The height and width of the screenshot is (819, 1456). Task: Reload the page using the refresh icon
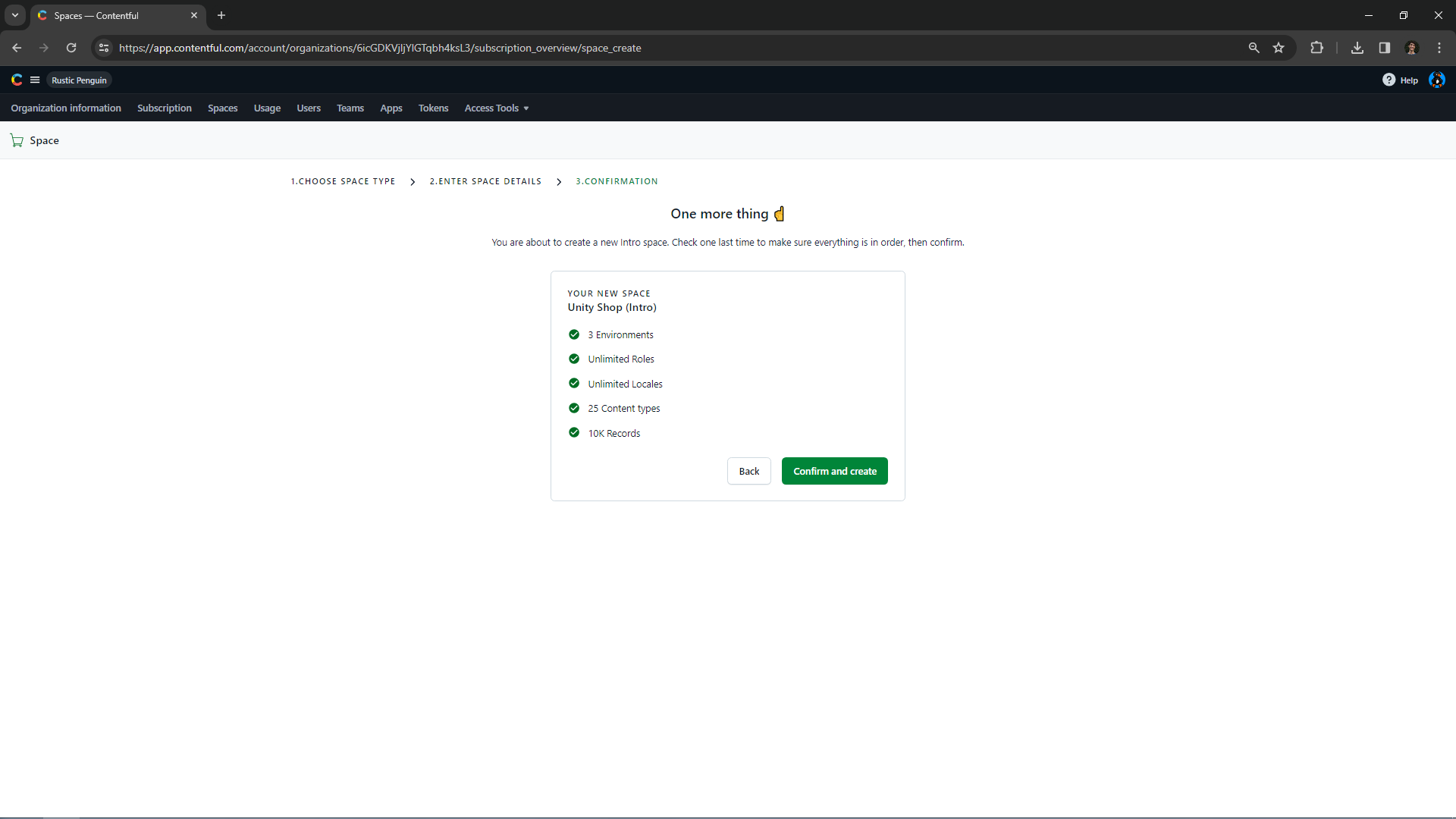pos(71,48)
